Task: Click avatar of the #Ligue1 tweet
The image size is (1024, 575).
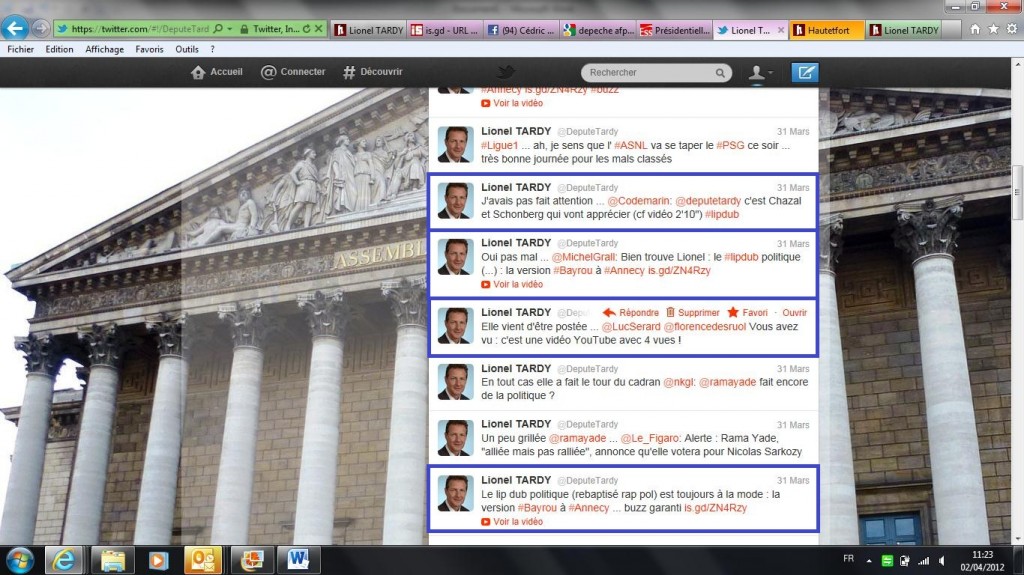Action: pyautogui.click(x=455, y=144)
